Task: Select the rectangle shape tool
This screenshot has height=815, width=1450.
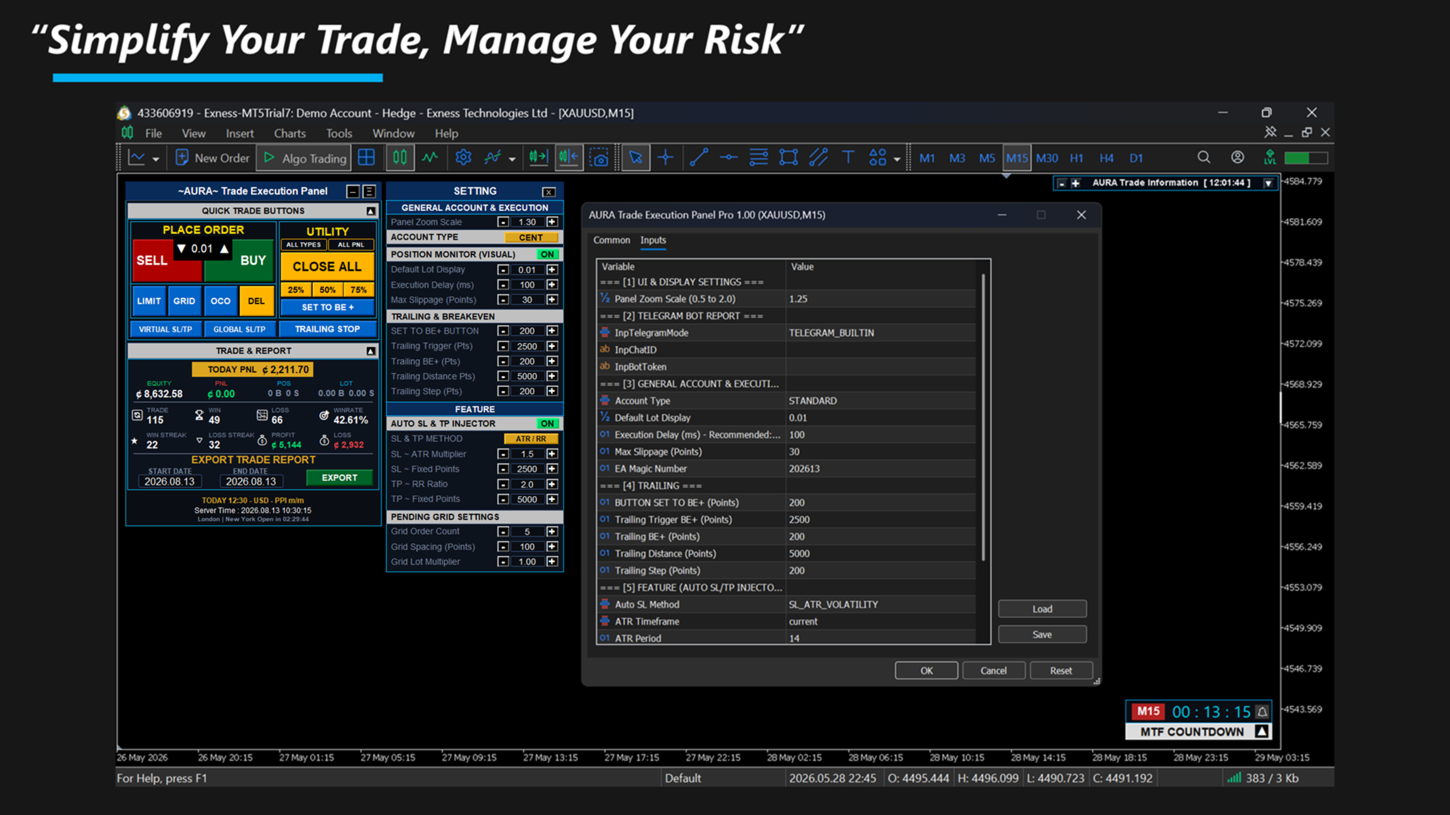Action: coord(789,158)
